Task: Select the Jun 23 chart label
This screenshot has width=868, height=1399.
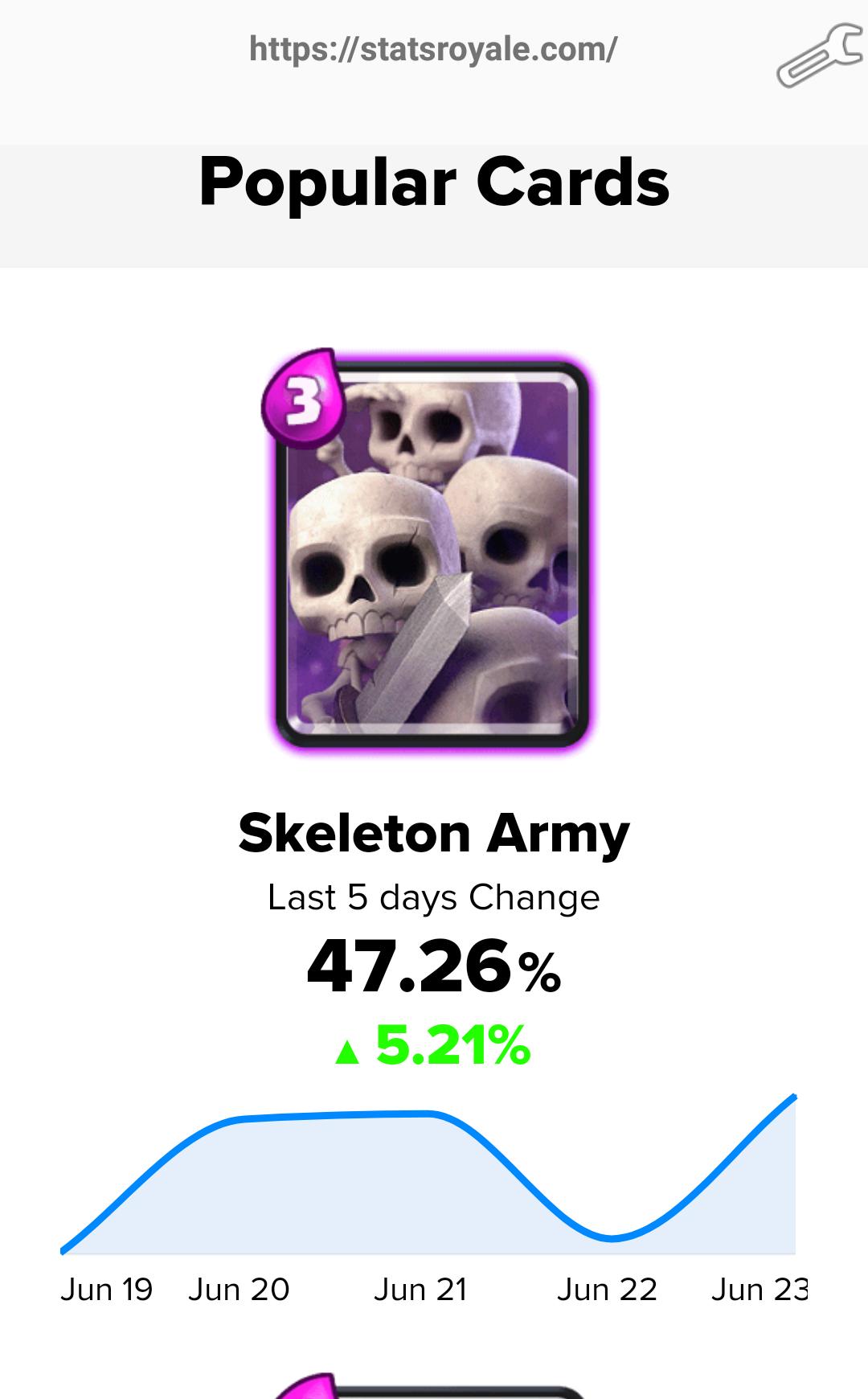Action: (x=759, y=1289)
